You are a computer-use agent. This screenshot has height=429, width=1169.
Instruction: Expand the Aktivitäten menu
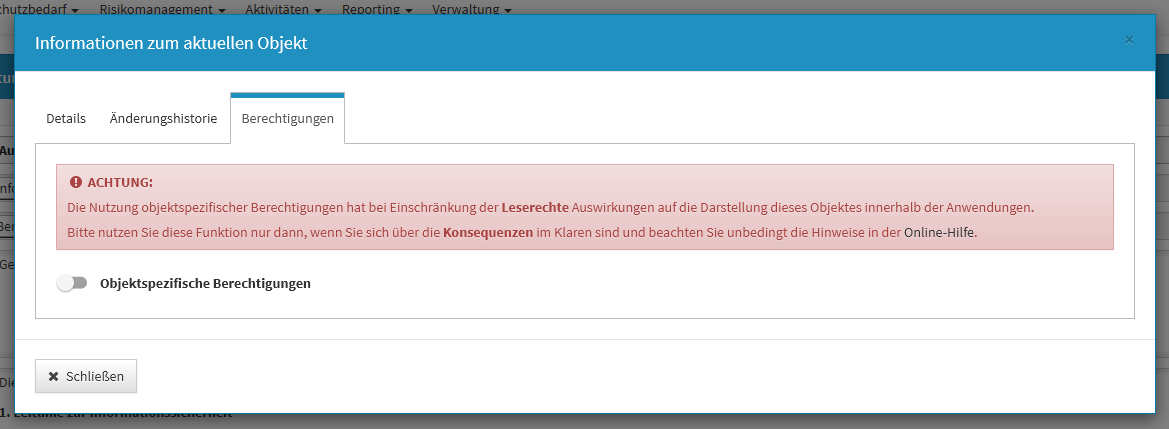click(283, 10)
